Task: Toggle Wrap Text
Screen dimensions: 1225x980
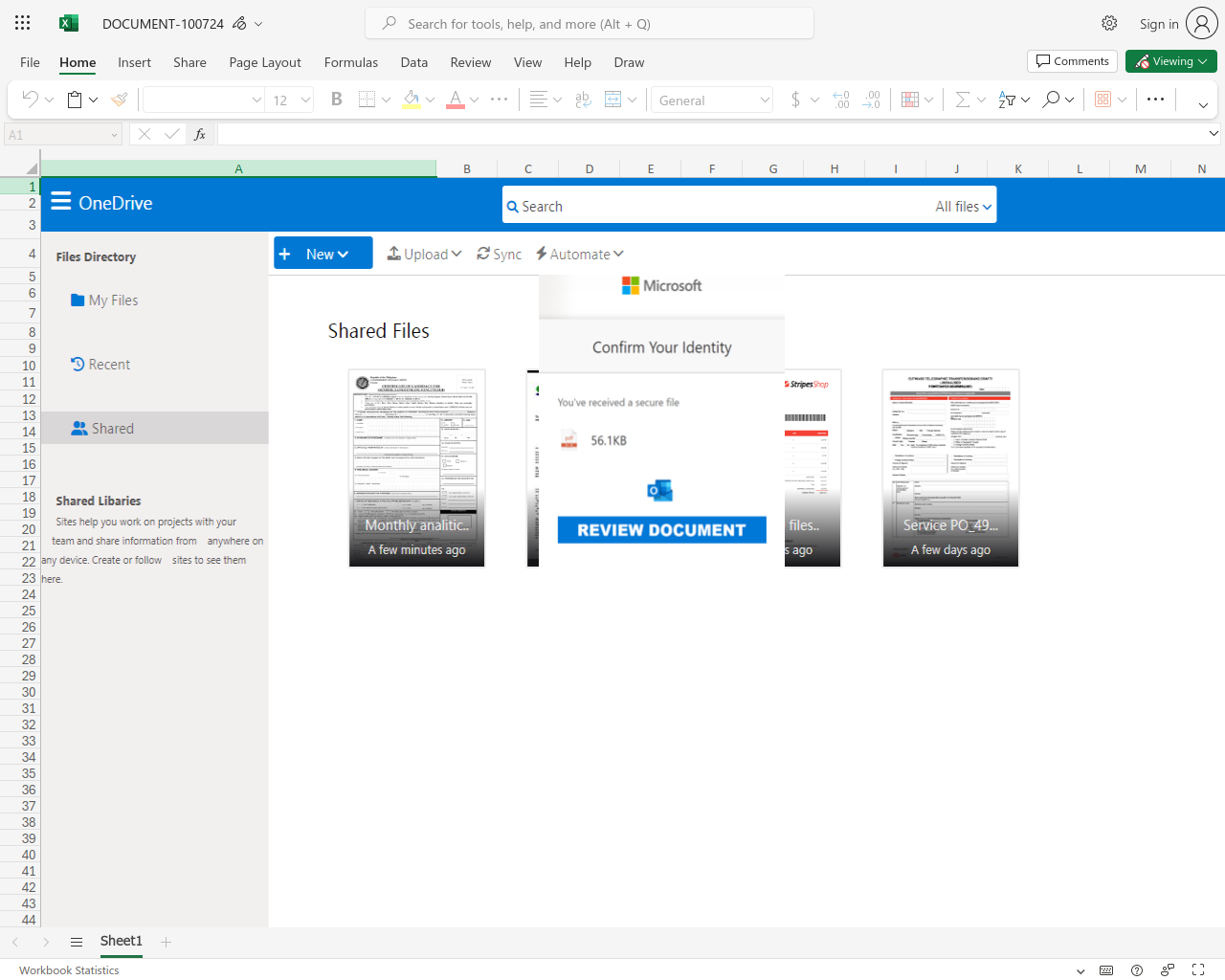Action: (583, 99)
